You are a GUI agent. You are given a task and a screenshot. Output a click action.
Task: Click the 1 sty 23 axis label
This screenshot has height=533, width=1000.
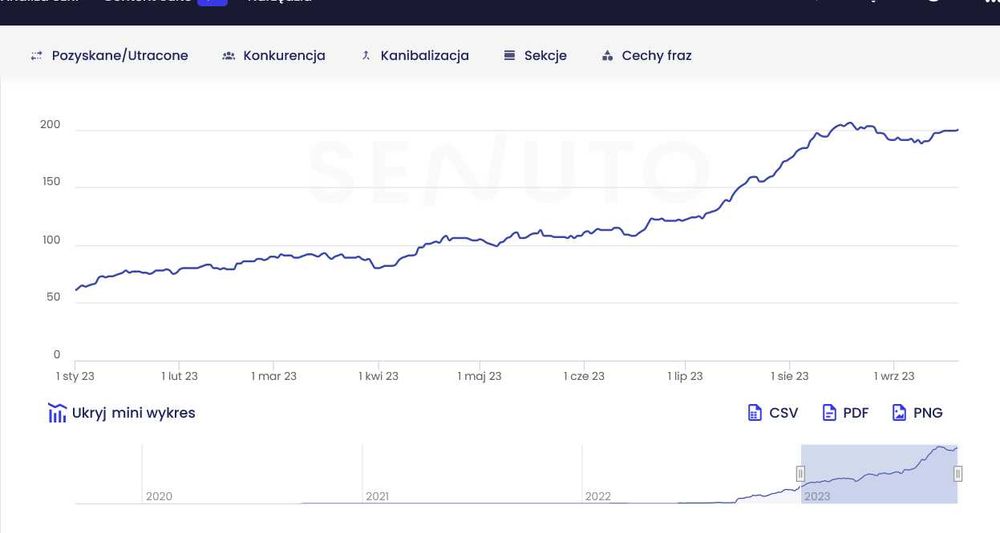click(x=75, y=376)
